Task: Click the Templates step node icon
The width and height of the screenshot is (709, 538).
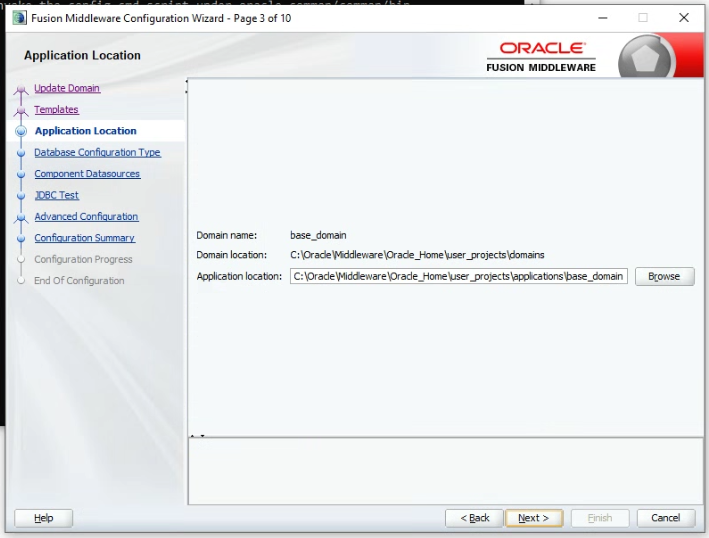Action: (21, 110)
